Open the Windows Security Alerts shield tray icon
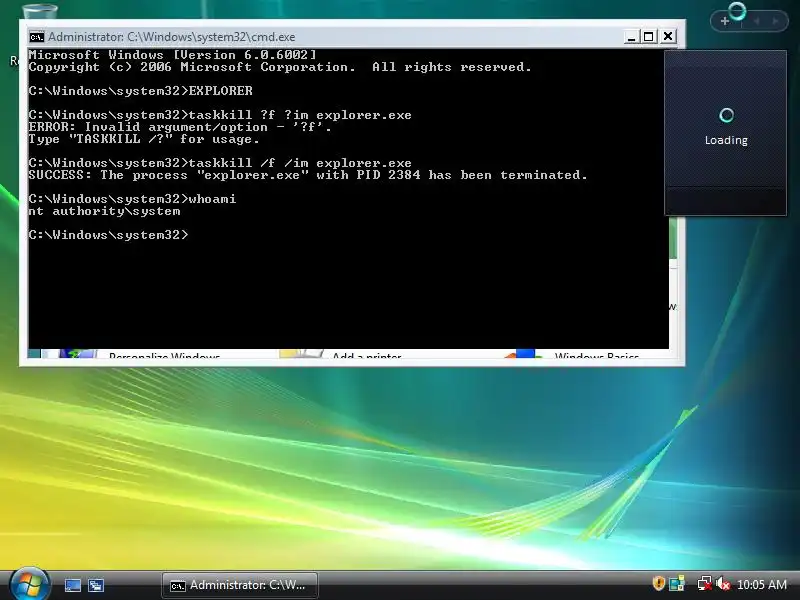This screenshot has height=600, width=800. click(658, 583)
